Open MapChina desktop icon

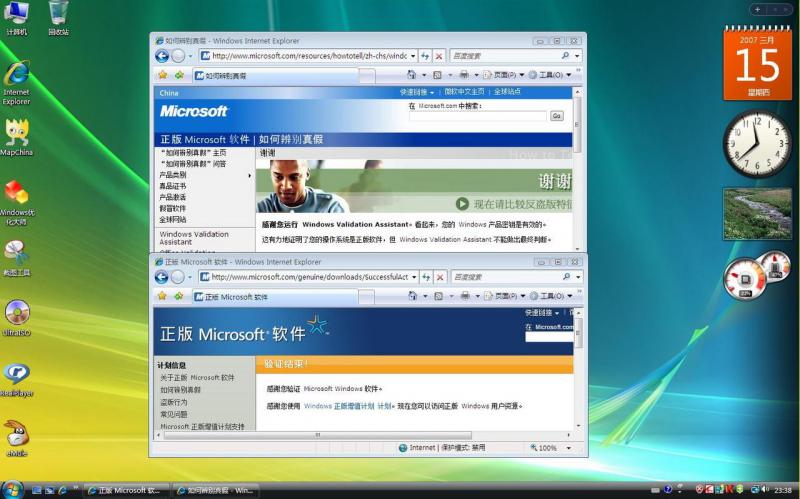[x=16, y=137]
